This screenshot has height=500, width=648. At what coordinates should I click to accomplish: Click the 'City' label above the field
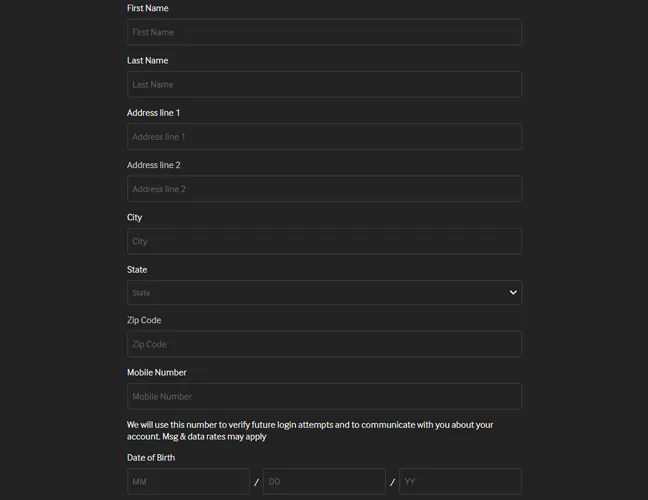pyautogui.click(x=135, y=217)
